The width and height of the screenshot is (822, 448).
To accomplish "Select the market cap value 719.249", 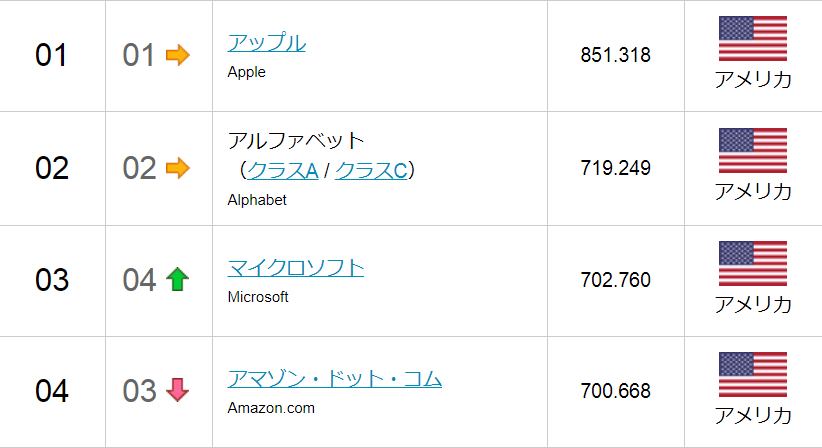I will click(615, 168).
